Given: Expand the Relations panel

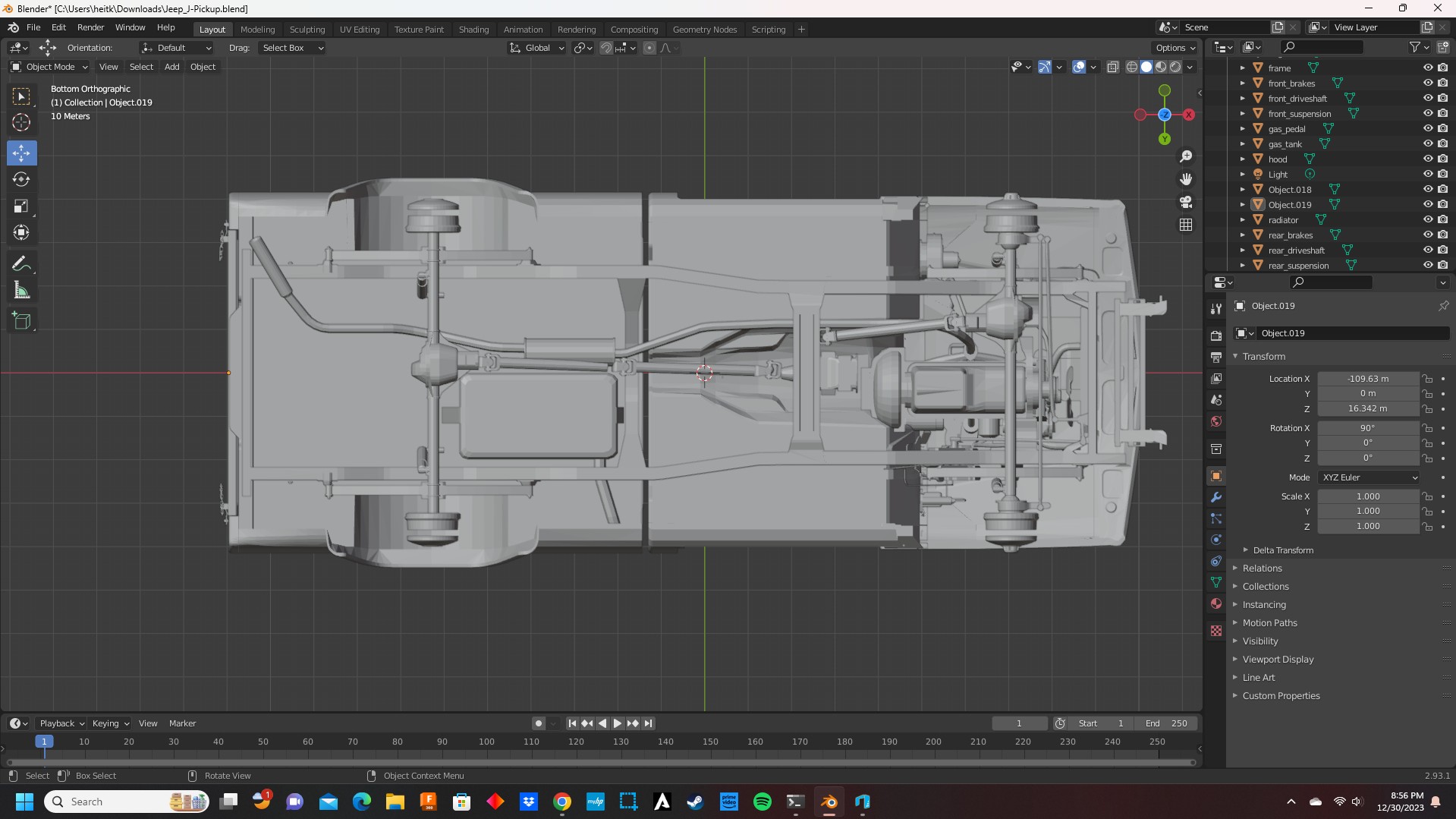Looking at the screenshot, I should [1262, 569].
